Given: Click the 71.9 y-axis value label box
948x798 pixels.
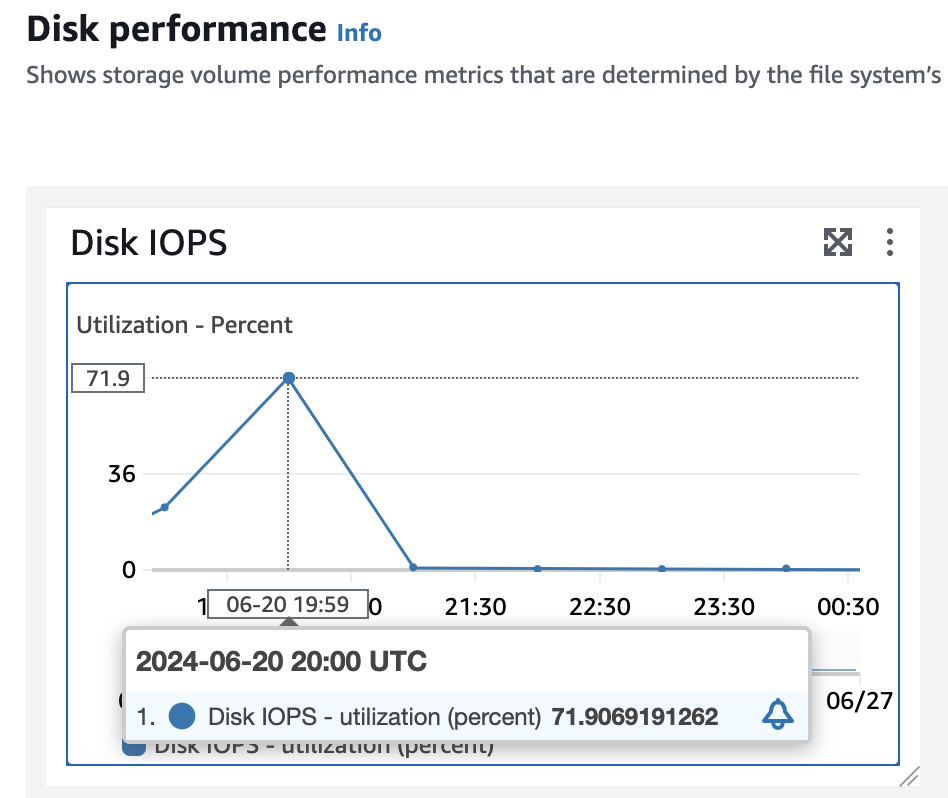Looking at the screenshot, I should coord(108,379).
